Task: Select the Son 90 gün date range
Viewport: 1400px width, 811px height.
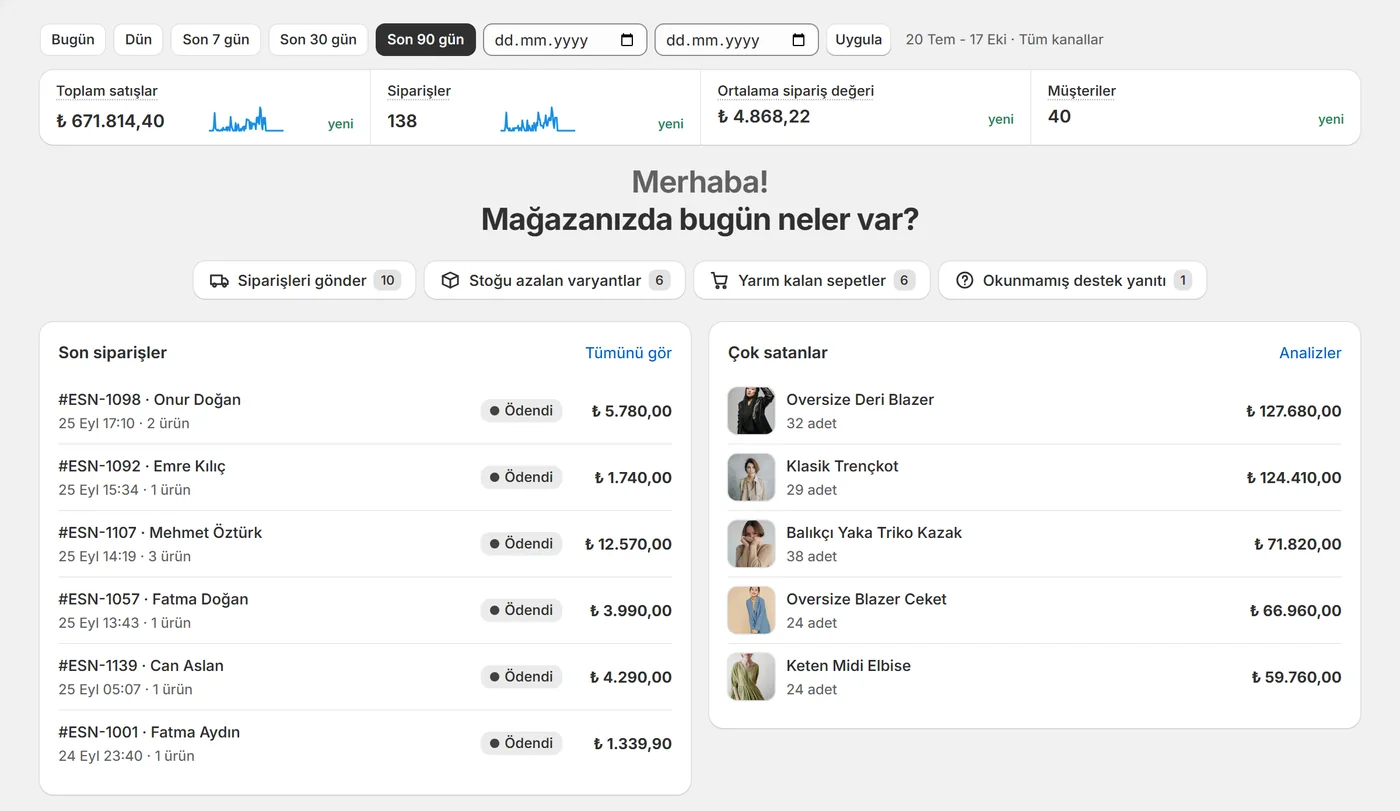Action: click(426, 40)
